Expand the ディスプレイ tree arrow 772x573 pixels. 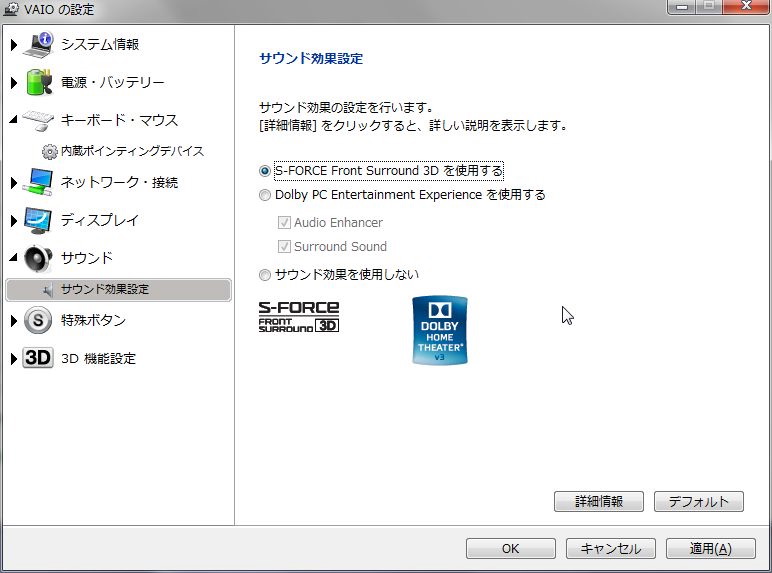point(14,221)
